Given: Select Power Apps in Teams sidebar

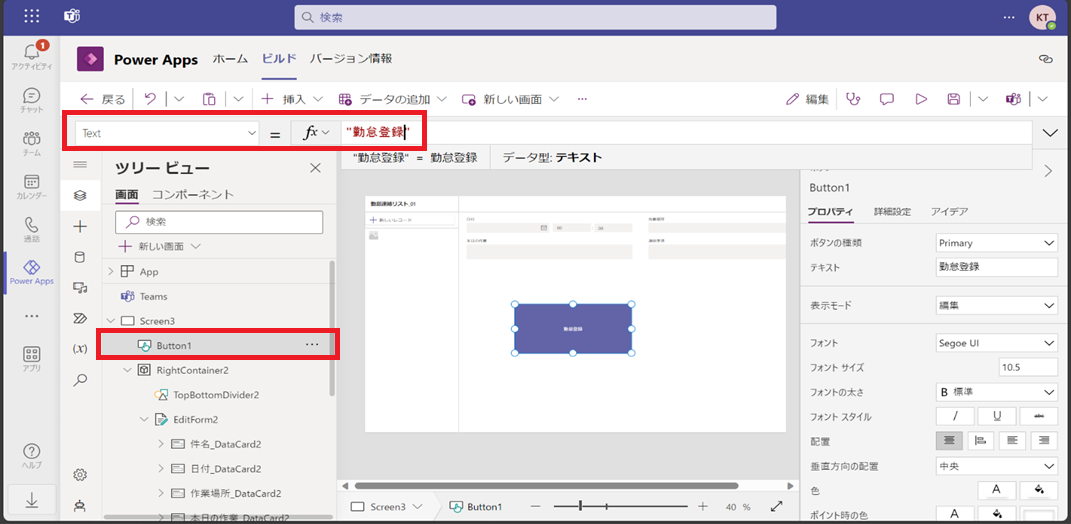Looking at the screenshot, I should pyautogui.click(x=31, y=272).
